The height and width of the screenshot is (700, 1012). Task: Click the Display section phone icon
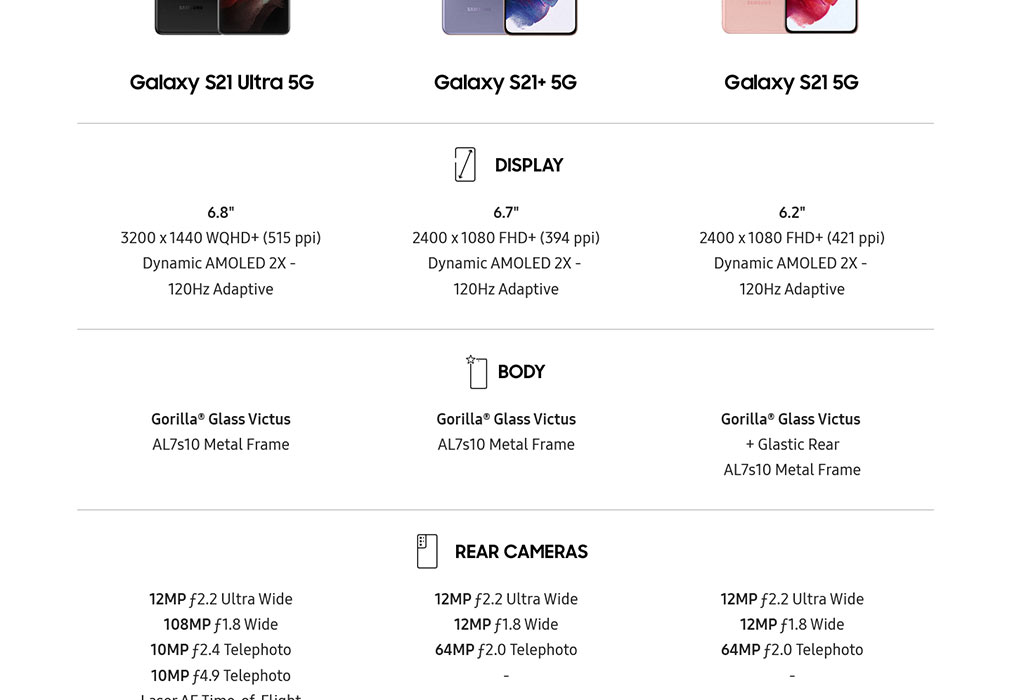click(x=465, y=165)
